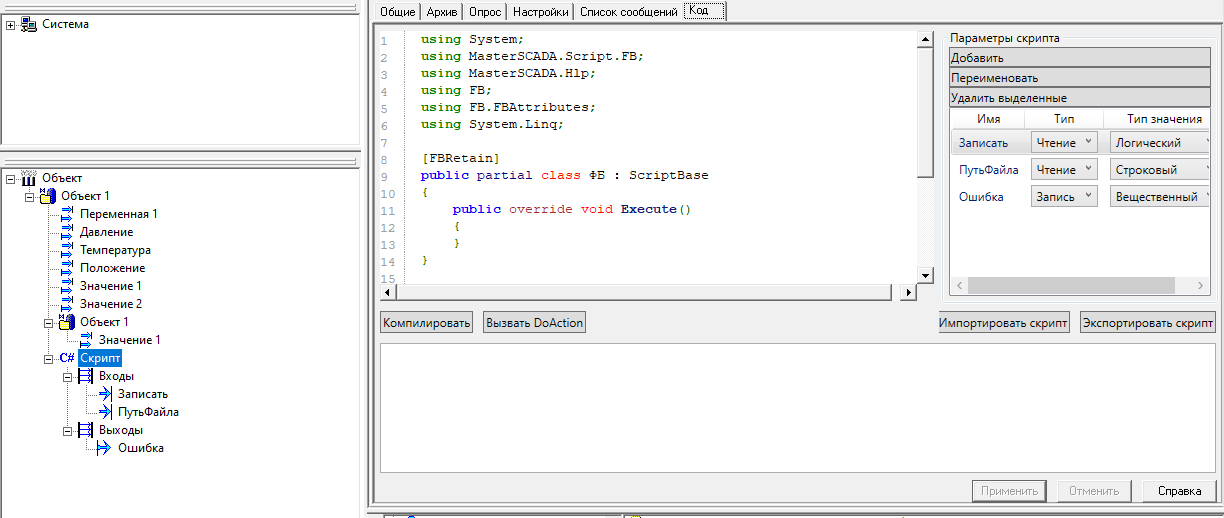Viewport: 1224px width, 518px height.
Task: Collapse the root Объект tree node
Action: click(x=11, y=178)
